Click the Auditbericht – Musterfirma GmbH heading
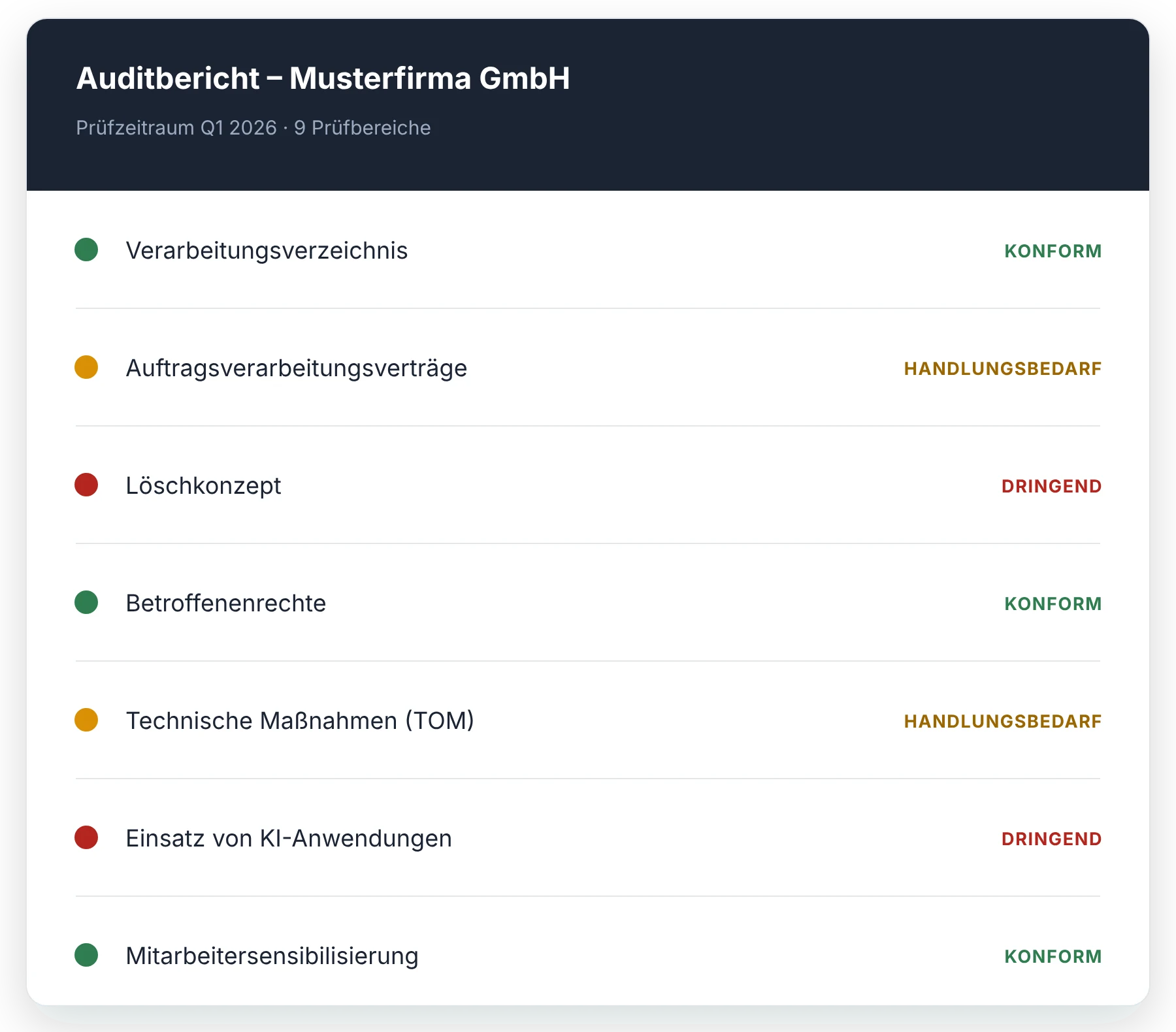 point(323,78)
